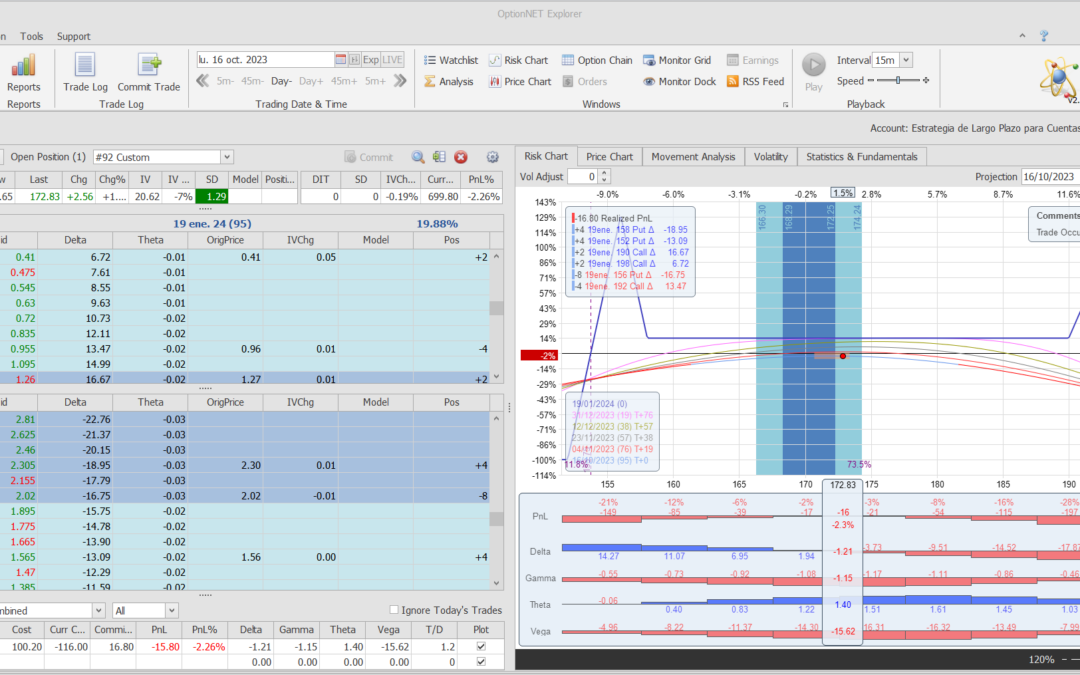The width and height of the screenshot is (1080, 675).
Task: Open the Volatility tab
Action: (x=770, y=156)
